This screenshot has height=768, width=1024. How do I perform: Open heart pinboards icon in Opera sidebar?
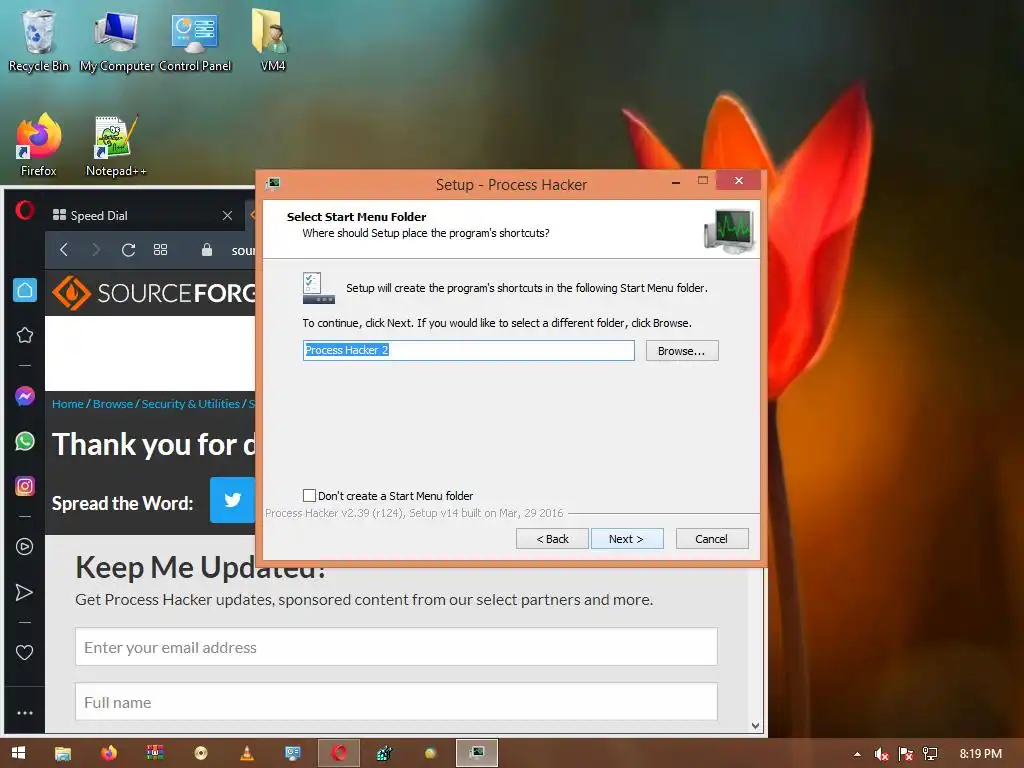point(24,652)
